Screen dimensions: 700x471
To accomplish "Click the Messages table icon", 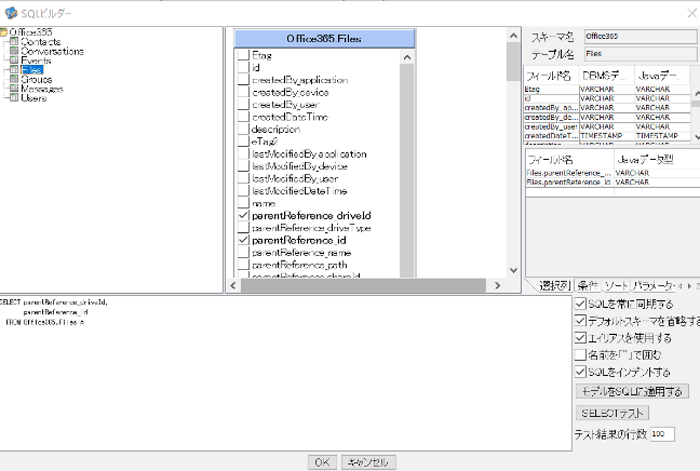I will click(14, 88).
